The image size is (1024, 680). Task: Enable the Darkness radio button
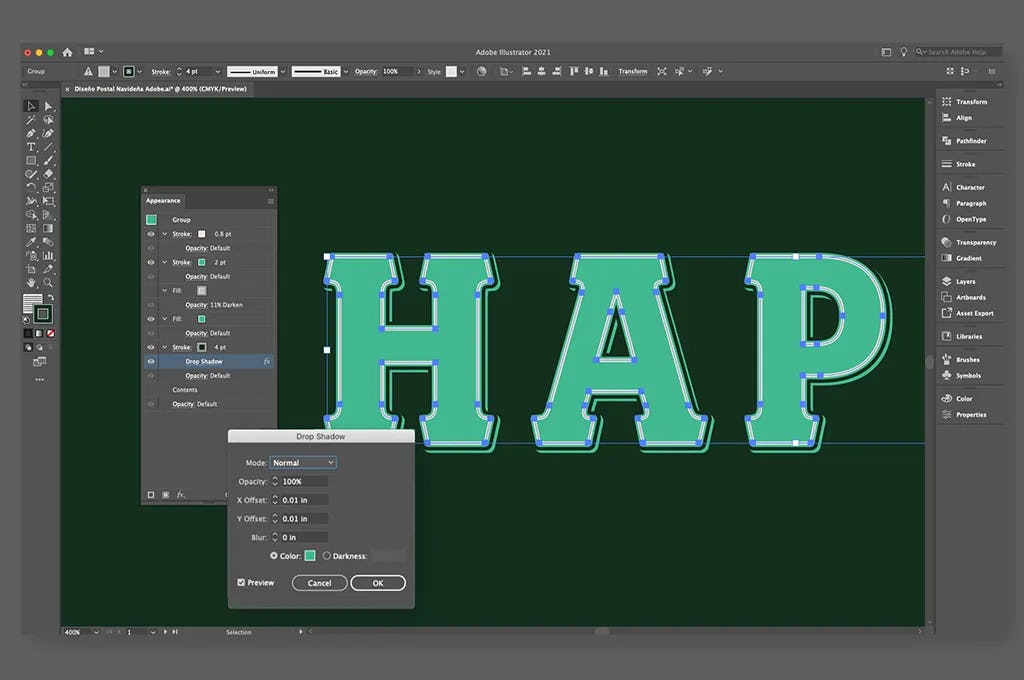[329, 555]
